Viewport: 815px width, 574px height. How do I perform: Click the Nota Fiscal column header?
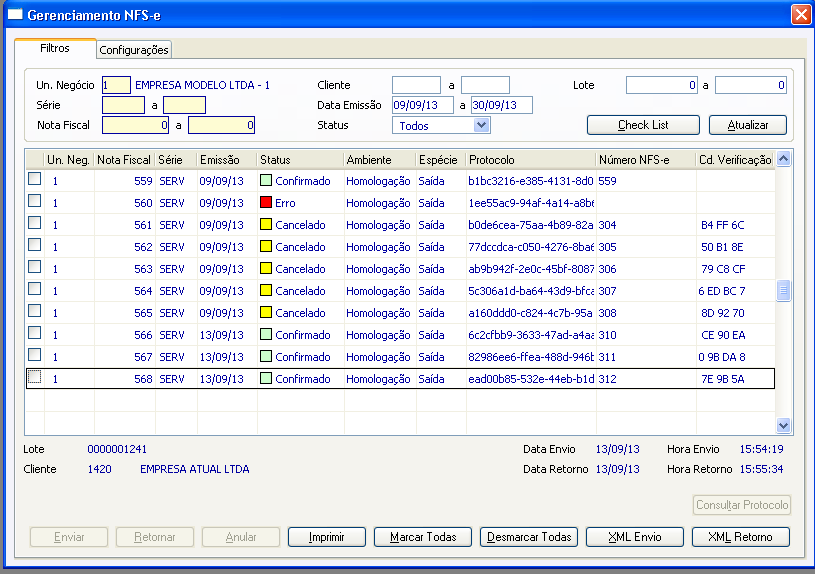point(124,160)
